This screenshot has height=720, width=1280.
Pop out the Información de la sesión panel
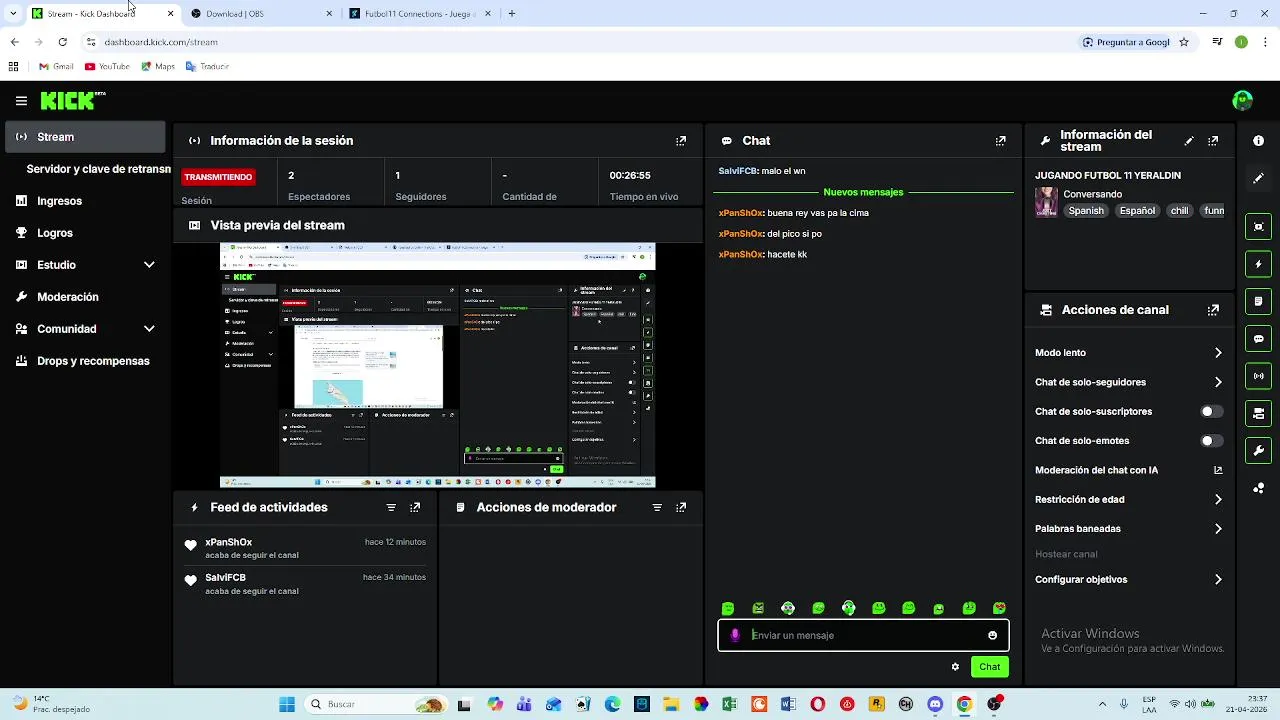[x=681, y=141]
